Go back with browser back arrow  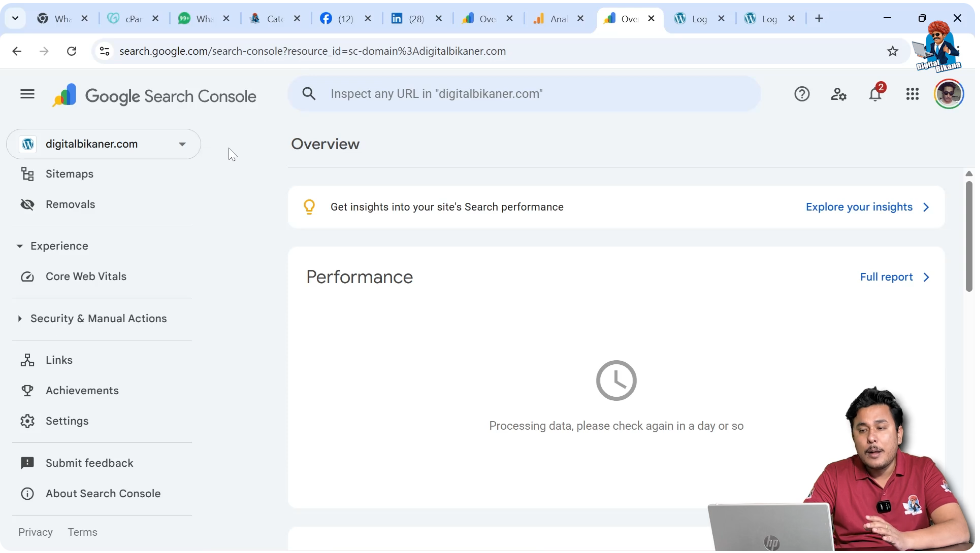coord(17,51)
